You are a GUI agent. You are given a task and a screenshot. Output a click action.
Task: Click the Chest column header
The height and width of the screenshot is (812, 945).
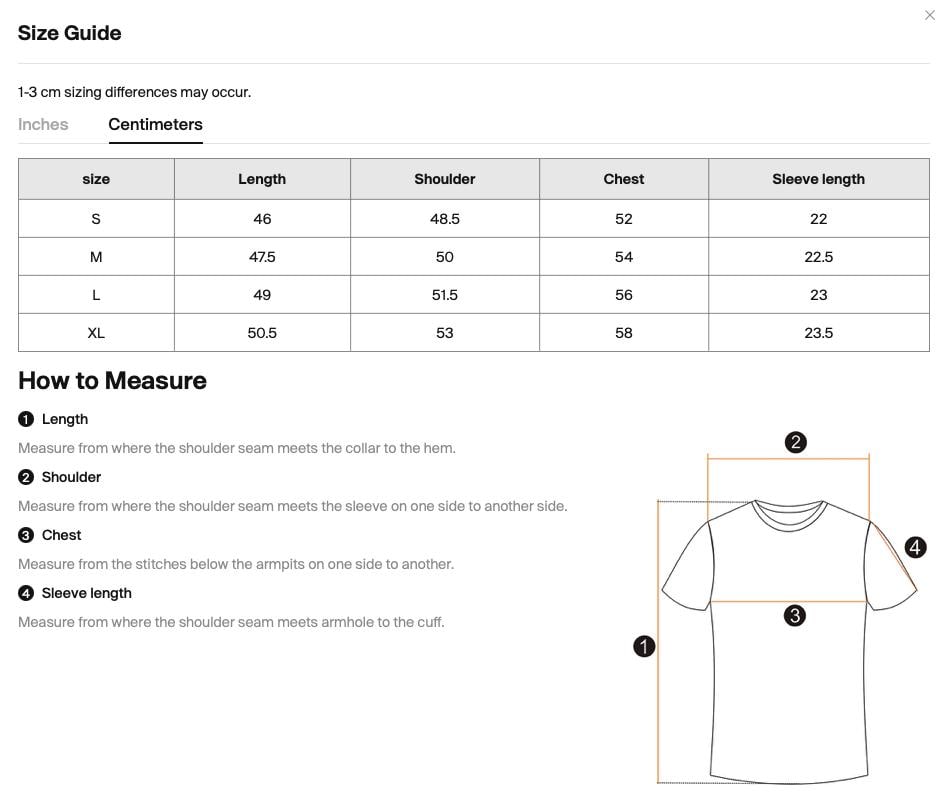pos(624,179)
